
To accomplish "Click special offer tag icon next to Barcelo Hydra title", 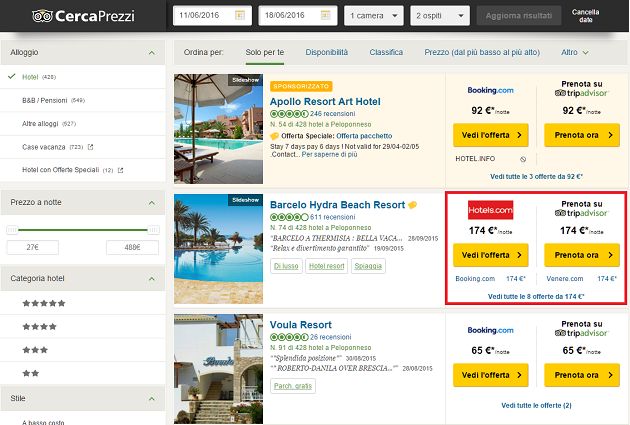I will click(x=412, y=205).
